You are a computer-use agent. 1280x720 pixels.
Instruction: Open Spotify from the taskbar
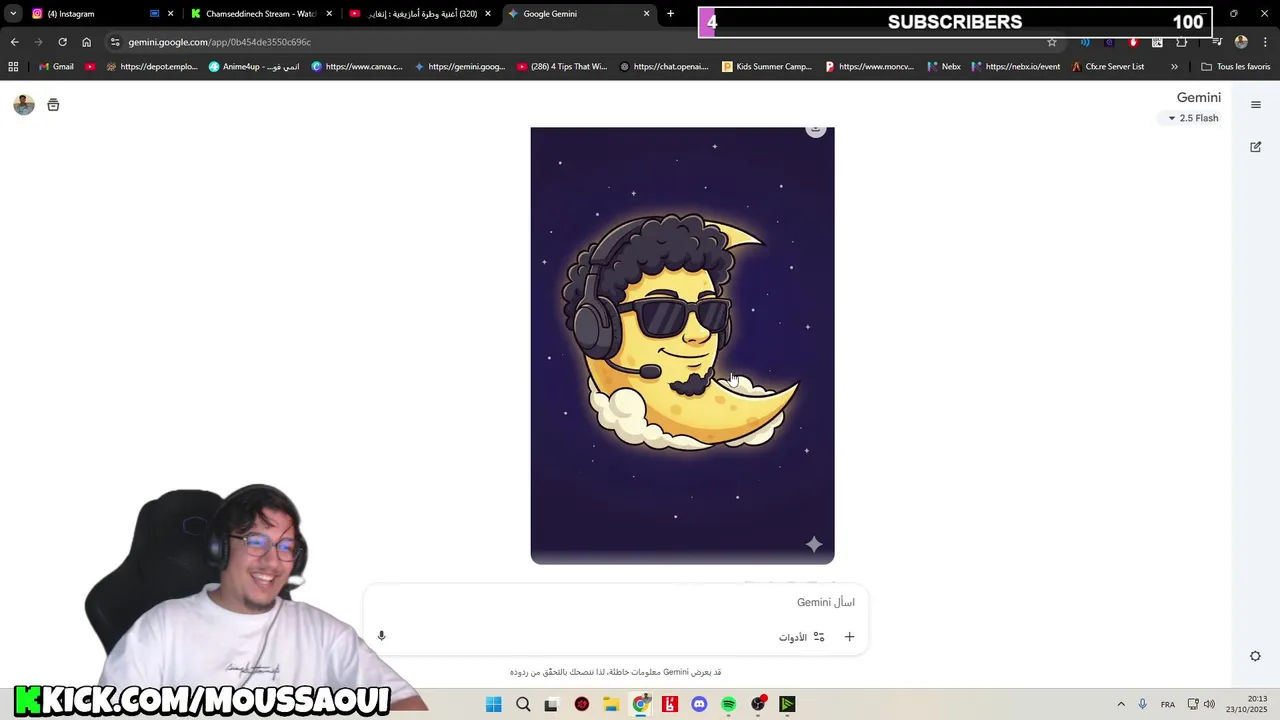[728, 704]
